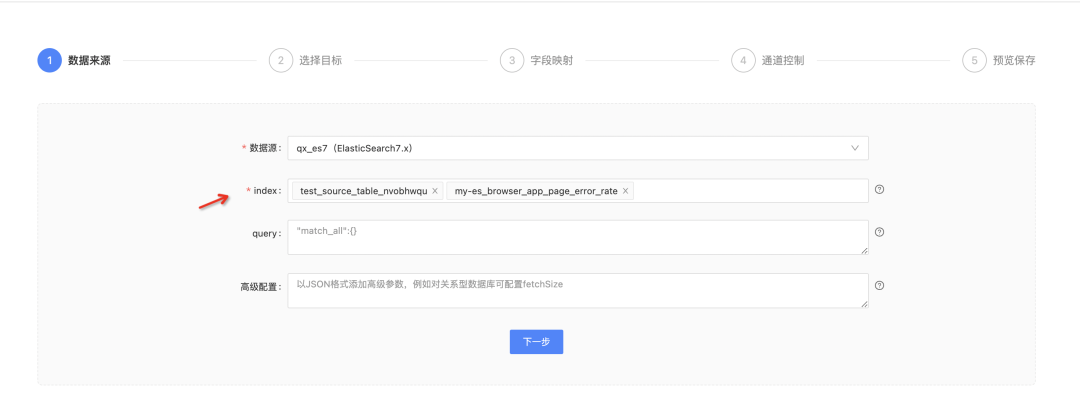Grab resize handle of 高级配置 text area
Viewport: 1080px width, 406px height.
(x=864, y=304)
